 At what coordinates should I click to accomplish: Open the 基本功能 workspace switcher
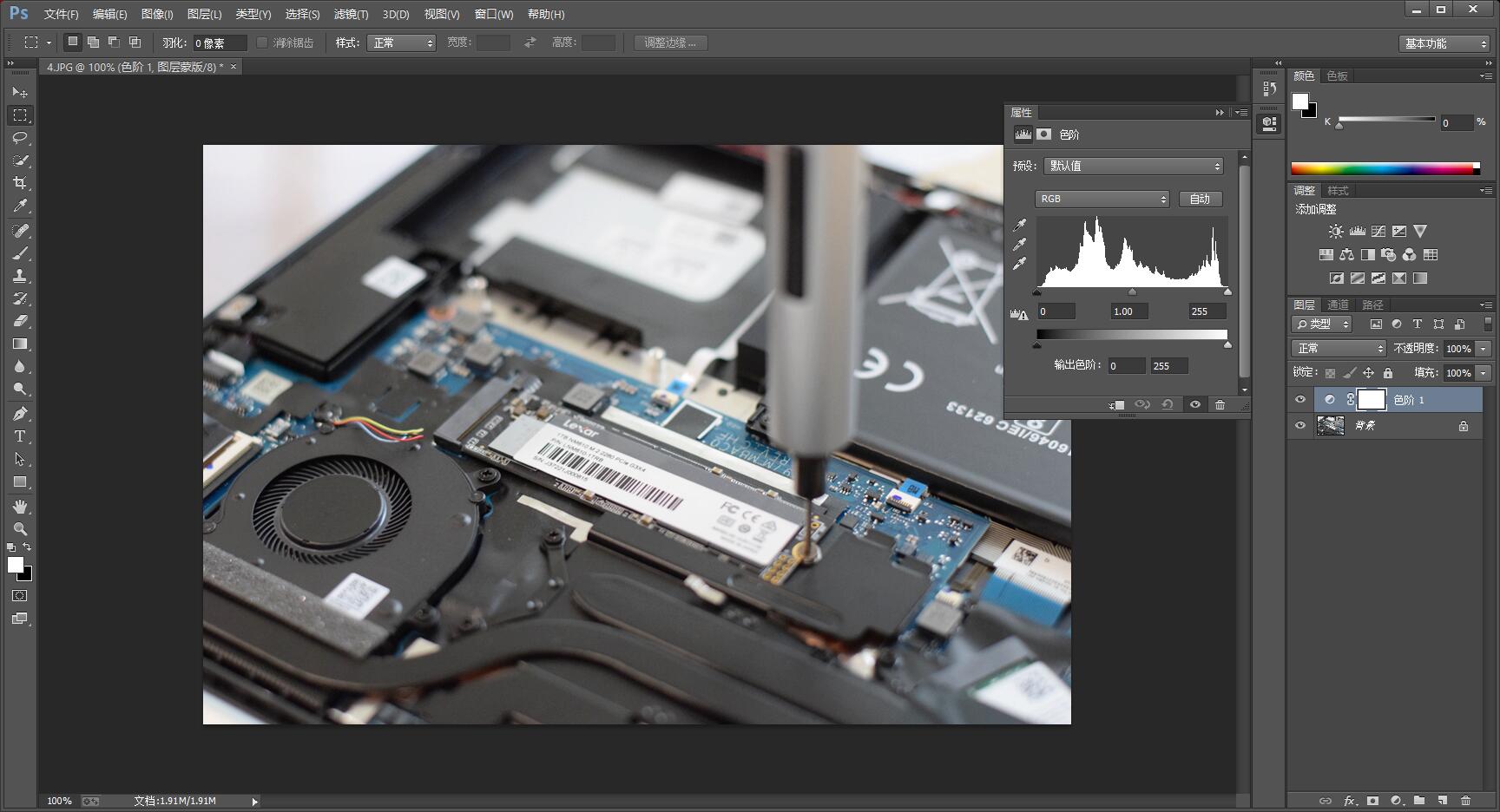(1444, 42)
